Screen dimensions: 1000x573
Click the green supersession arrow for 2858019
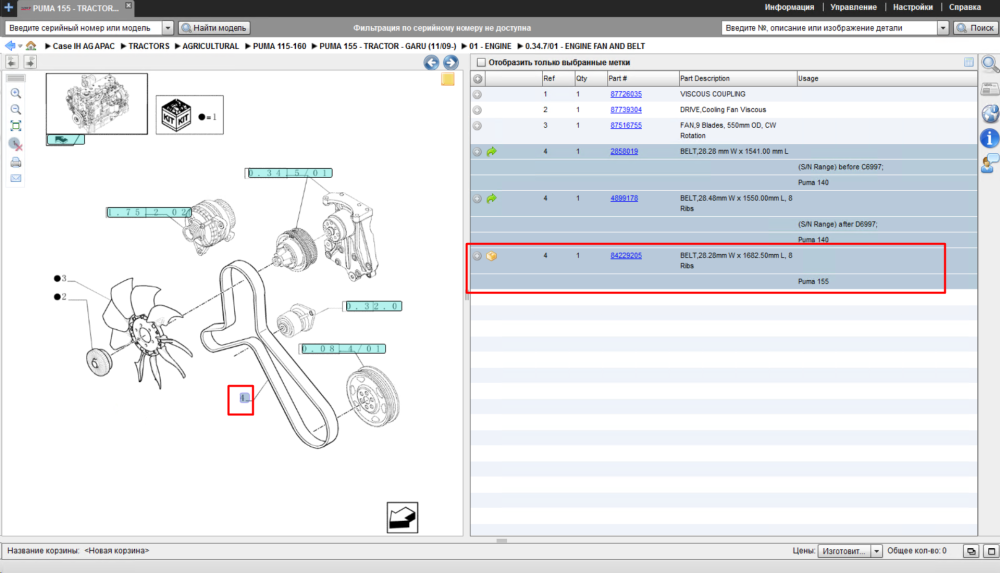click(x=492, y=152)
